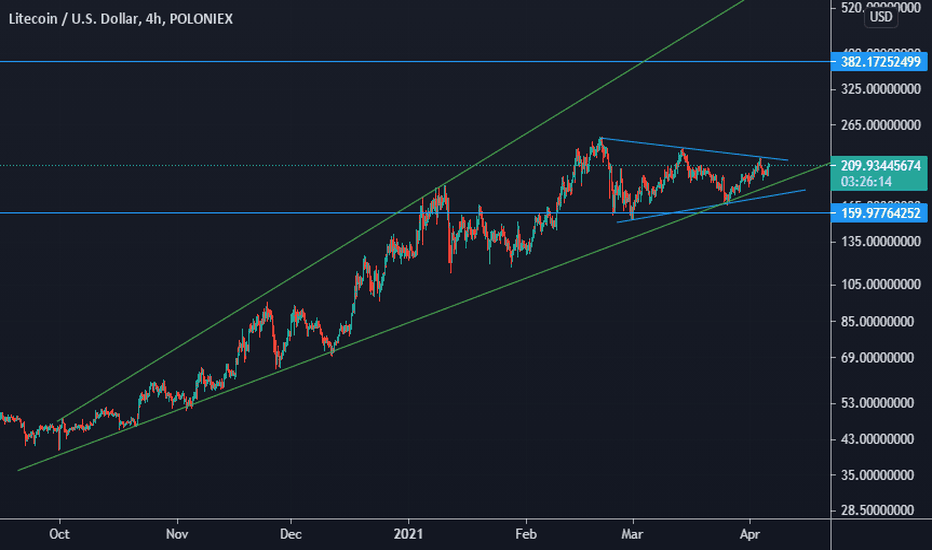Click the 135.00000000 price axis label

point(880,241)
